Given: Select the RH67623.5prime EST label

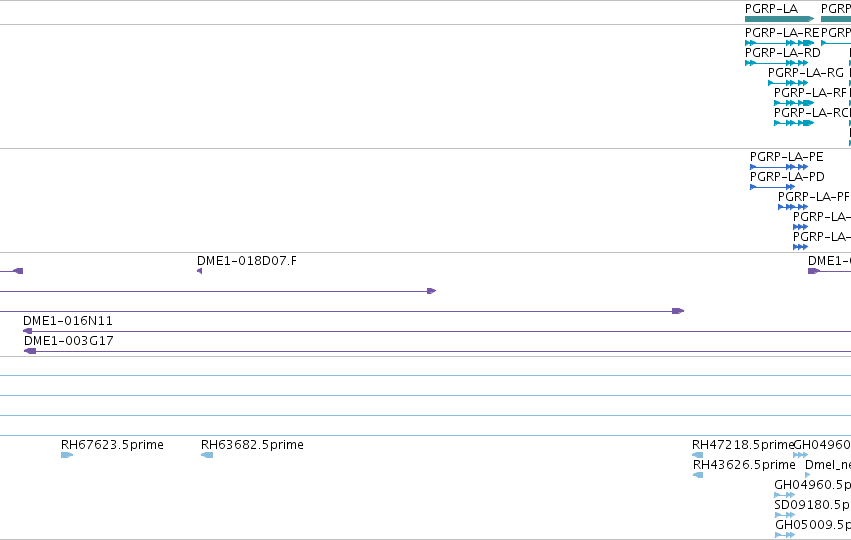Looking at the screenshot, I should coord(112,445).
